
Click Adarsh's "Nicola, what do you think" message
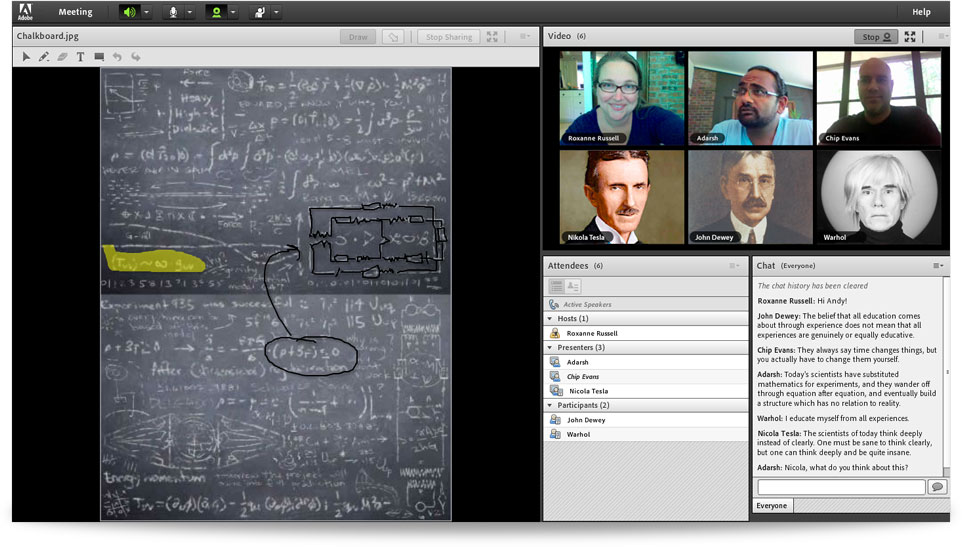pos(832,467)
